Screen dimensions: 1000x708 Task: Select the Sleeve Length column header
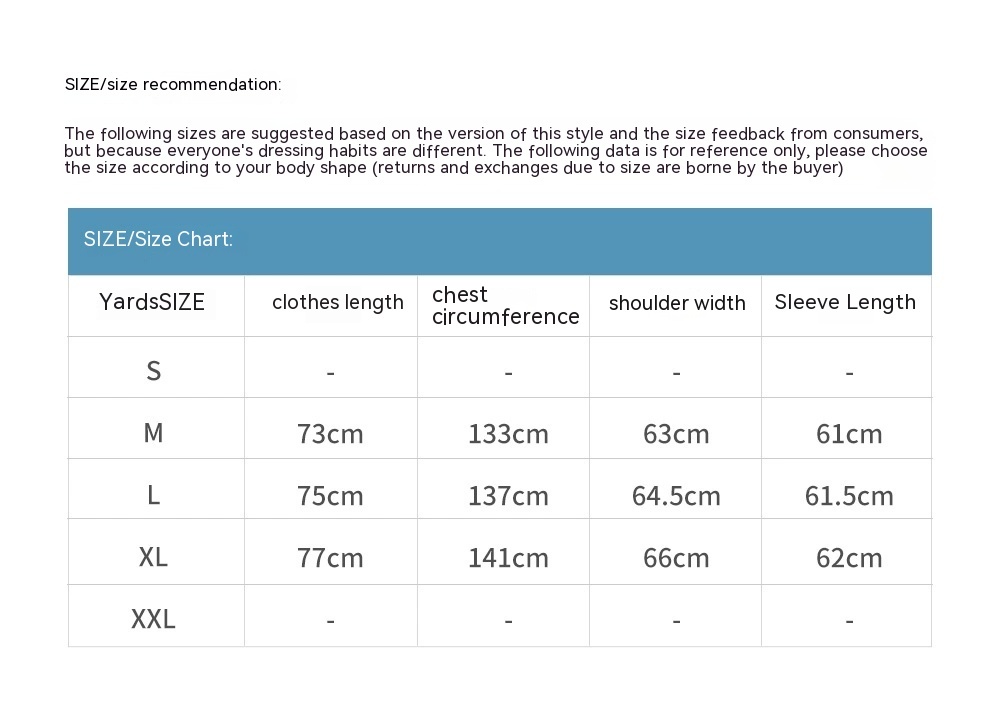[x=845, y=302]
